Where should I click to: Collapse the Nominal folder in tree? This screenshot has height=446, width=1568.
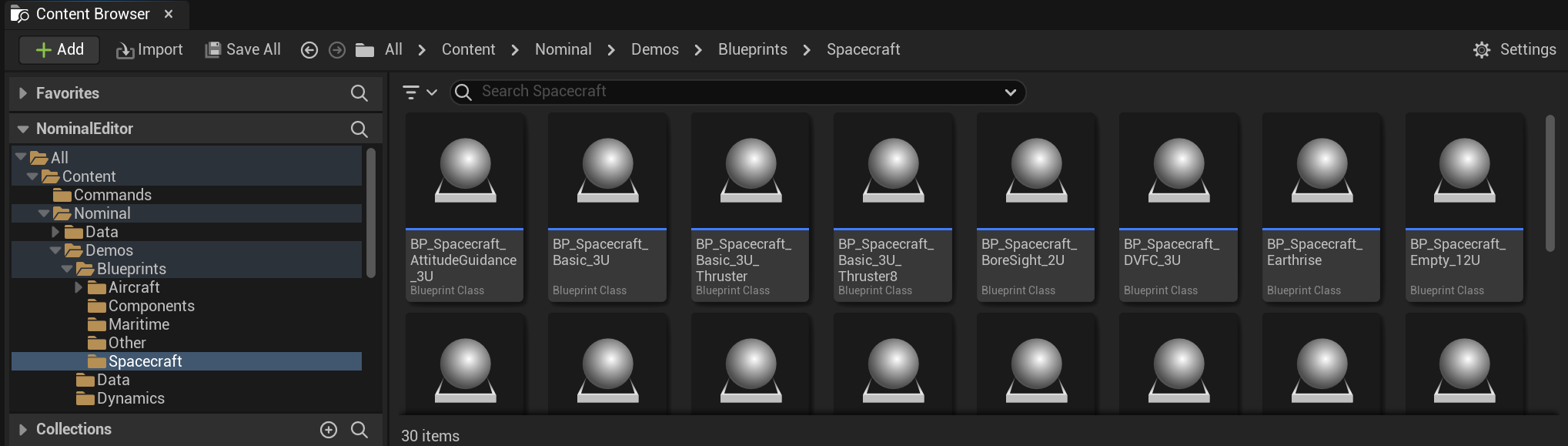click(x=44, y=213)
